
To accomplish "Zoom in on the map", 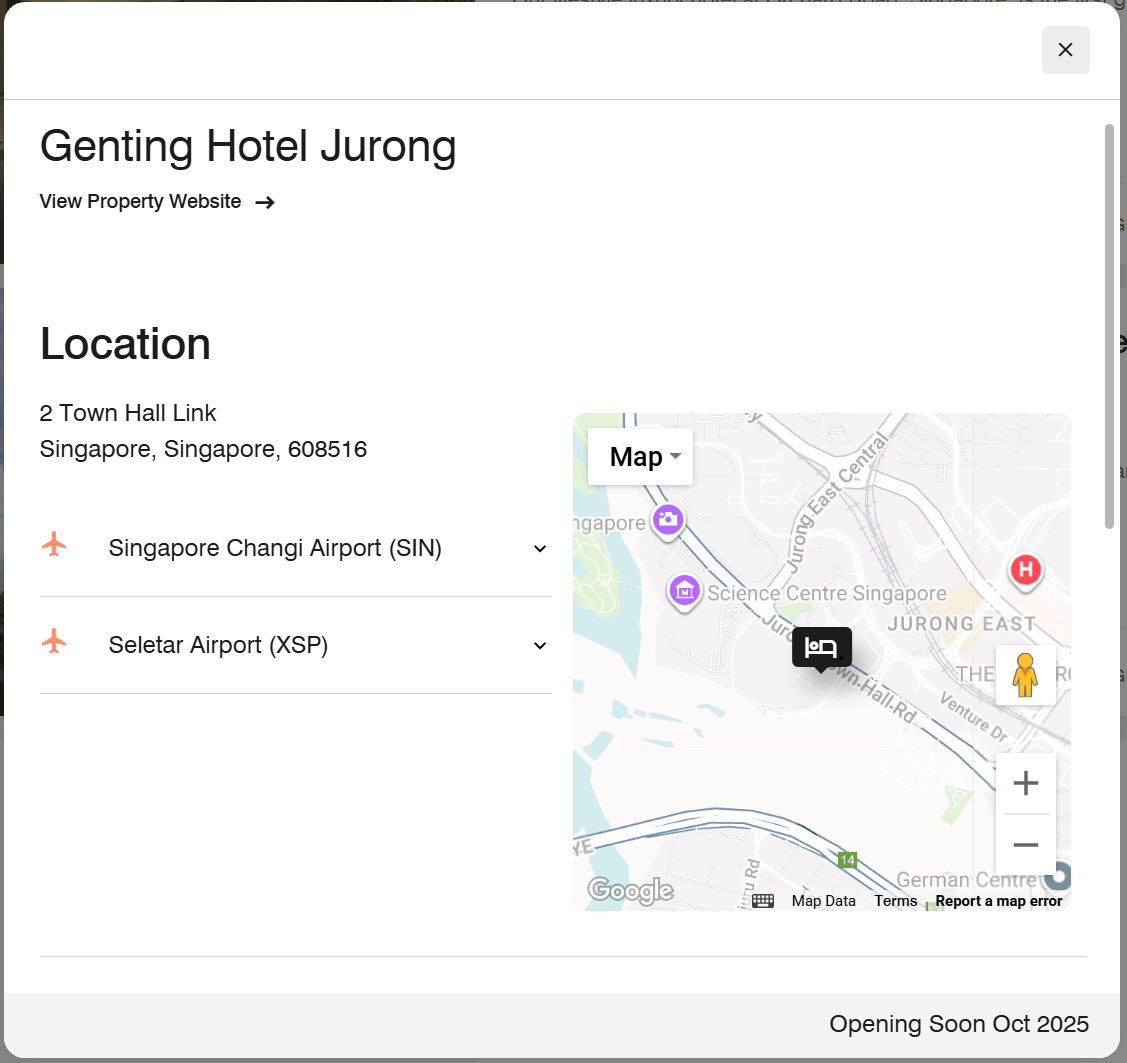I will coord(1025,783).
